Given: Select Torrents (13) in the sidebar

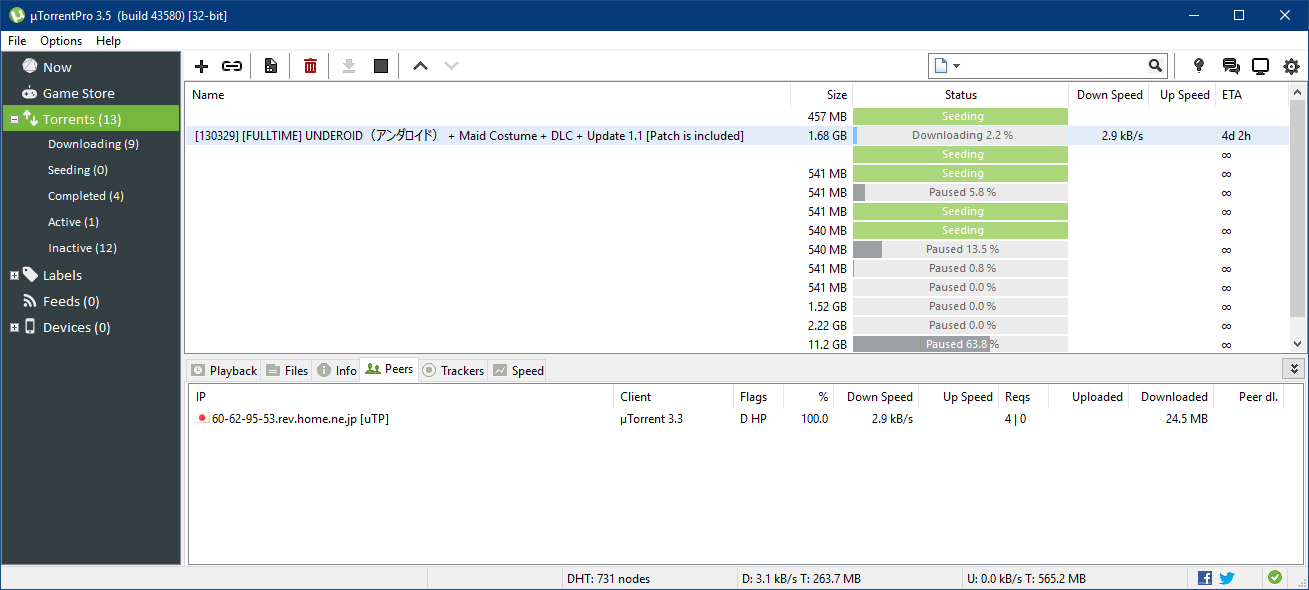Looking at the screenshot, I should pos(91,119).
